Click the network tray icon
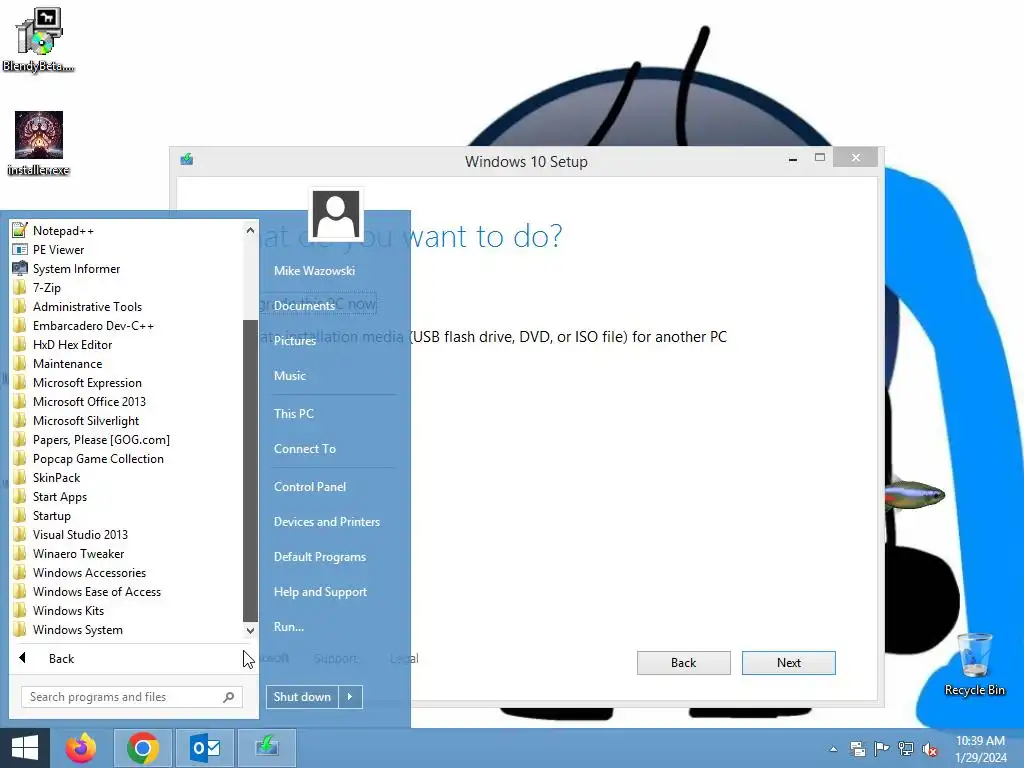The image size is (1024, 768). click(x=906, y=749)
